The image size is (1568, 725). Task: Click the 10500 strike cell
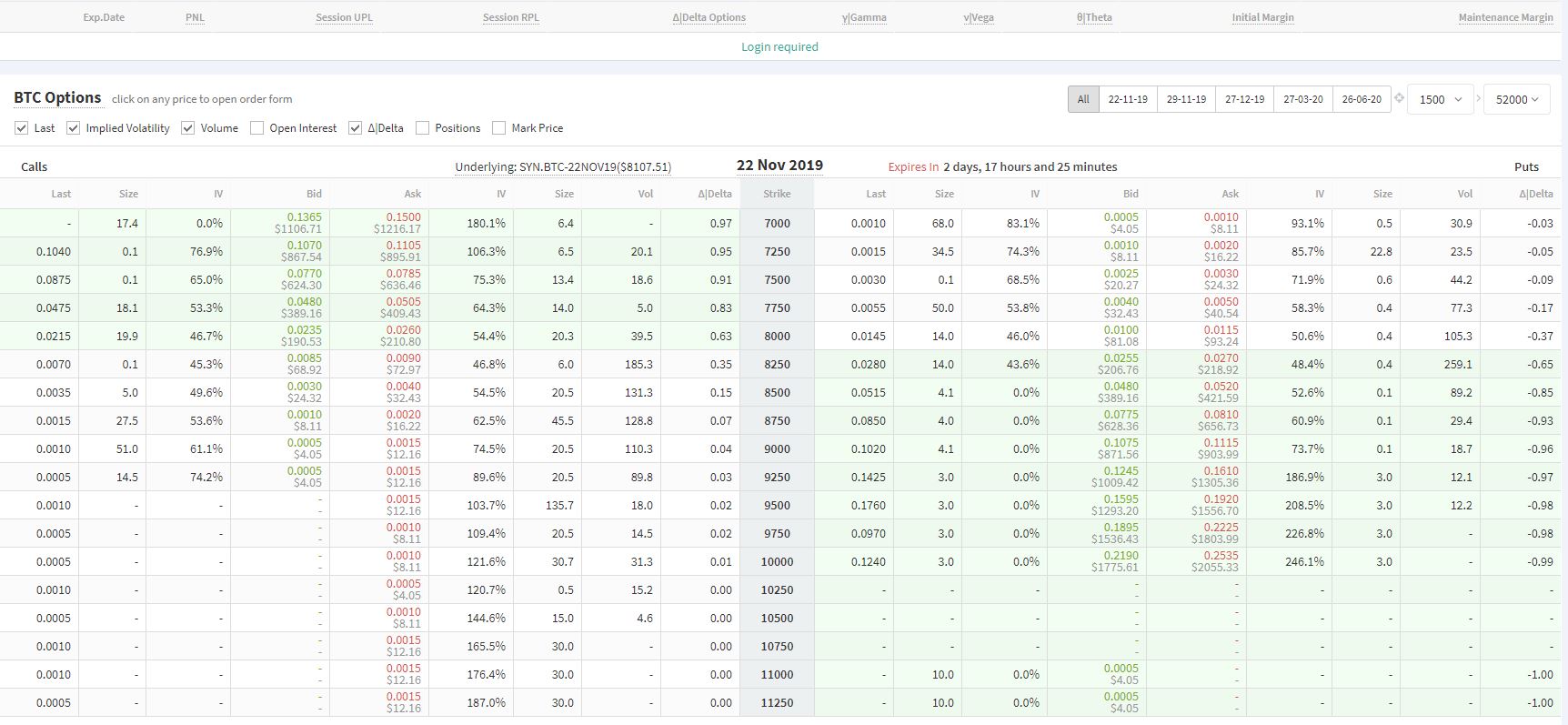click(777, 619)
